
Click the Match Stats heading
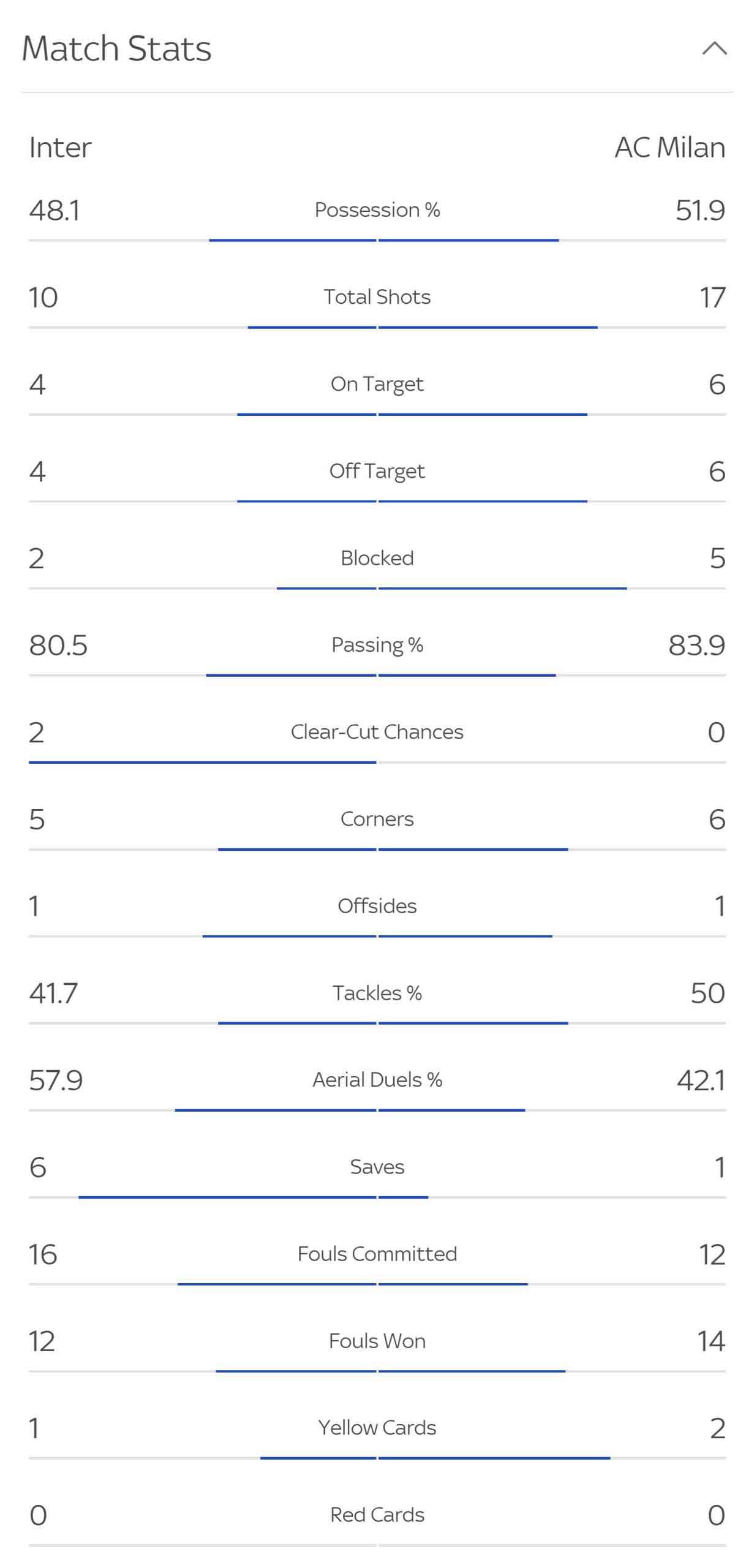click(117, 48)
